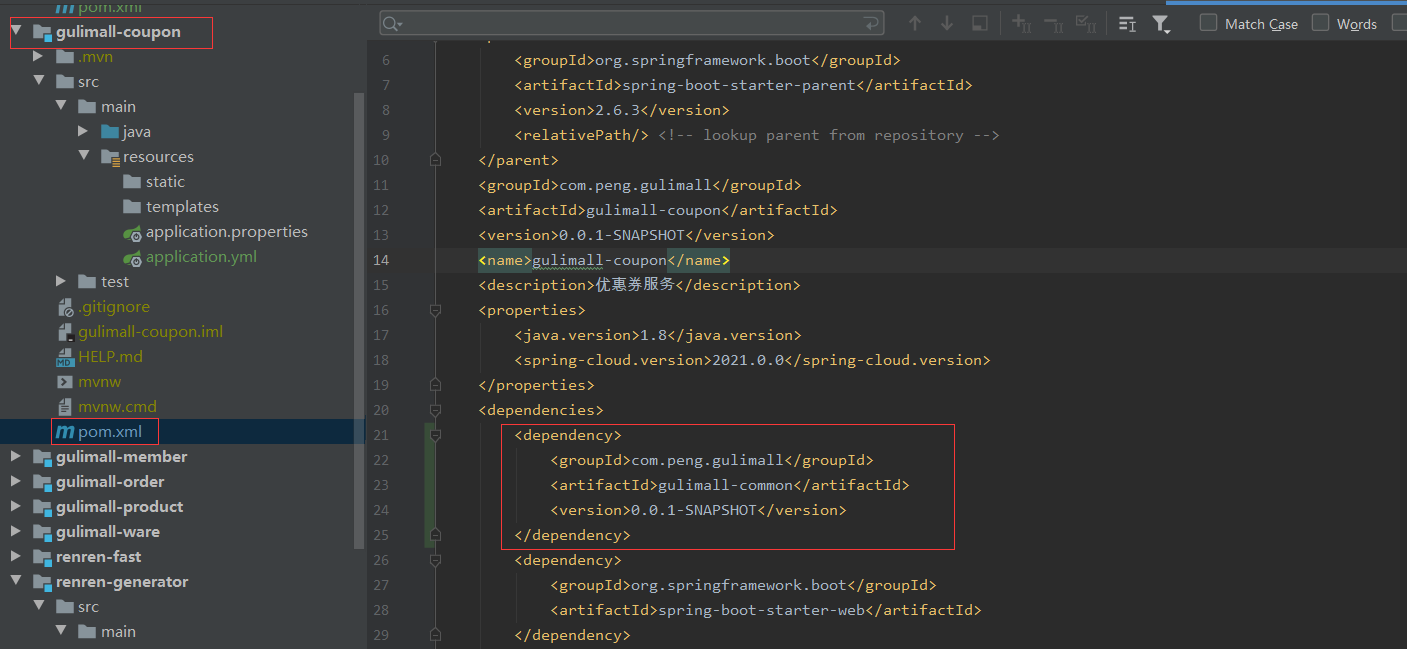1407x649 pixels.
Task: Select all occurrences icon
Action: [1085, 23]
